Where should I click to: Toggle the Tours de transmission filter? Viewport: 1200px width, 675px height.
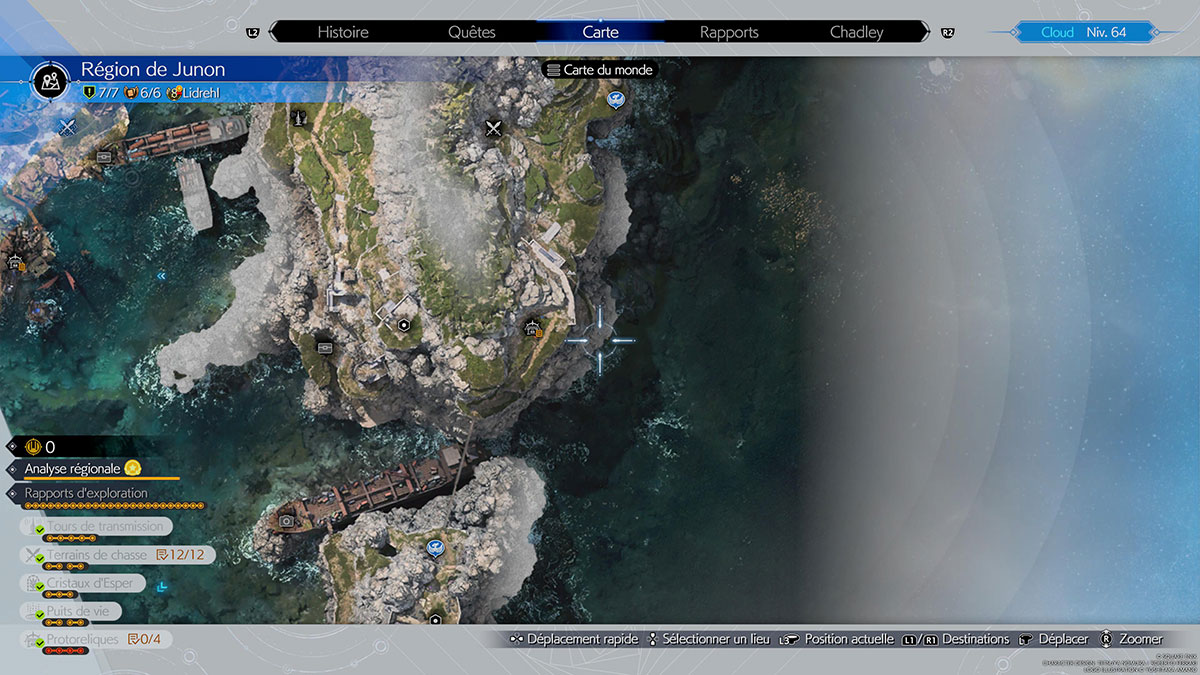(x=103, y=526)
